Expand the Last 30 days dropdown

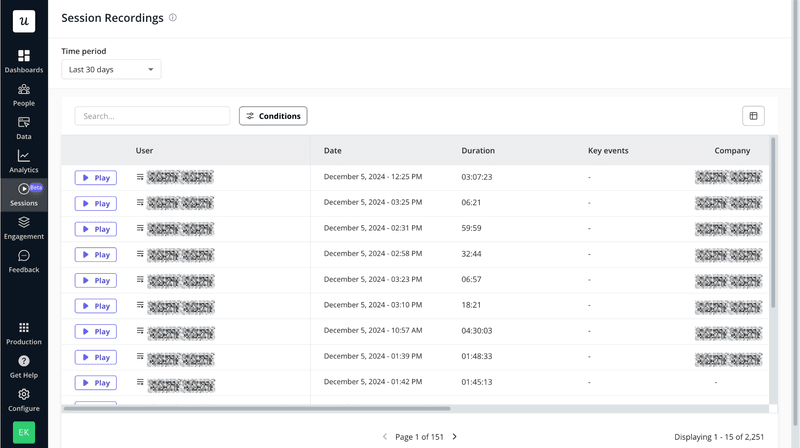coord(111,70)
